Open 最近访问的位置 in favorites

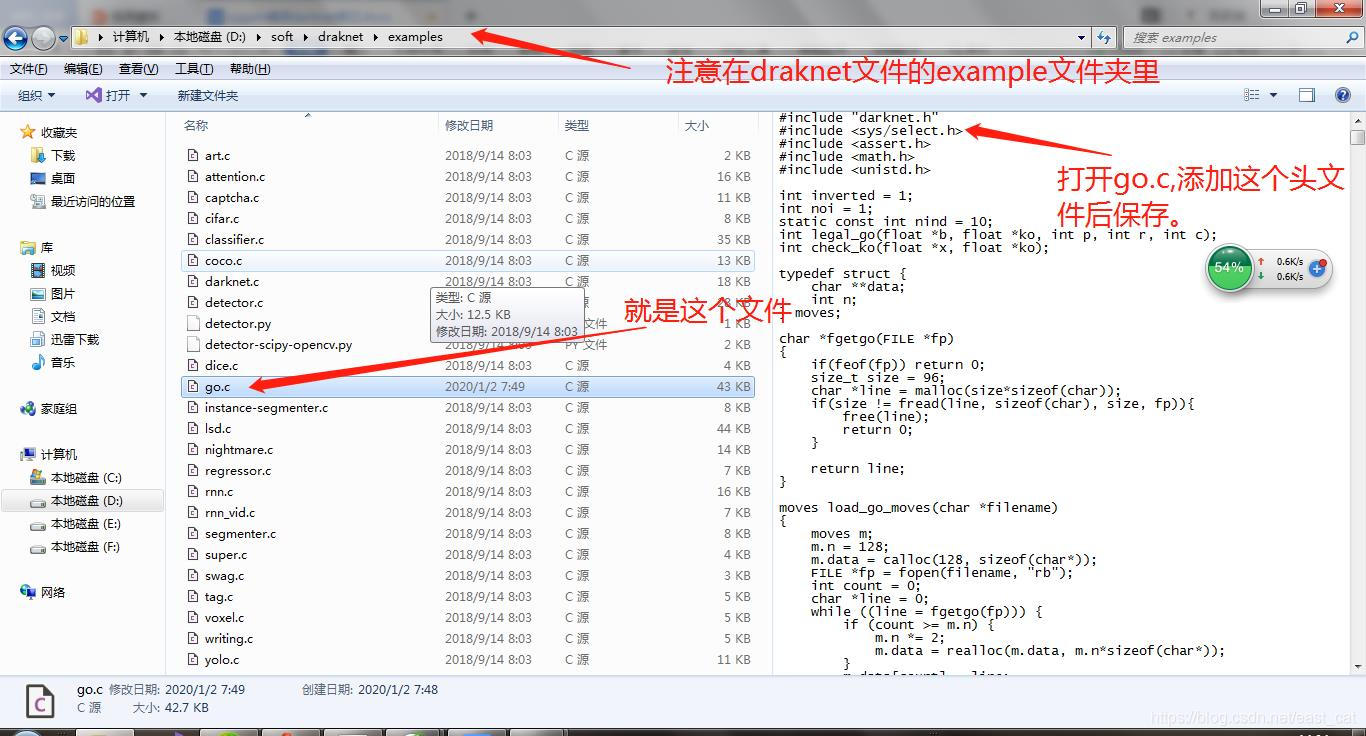point(92,201)
